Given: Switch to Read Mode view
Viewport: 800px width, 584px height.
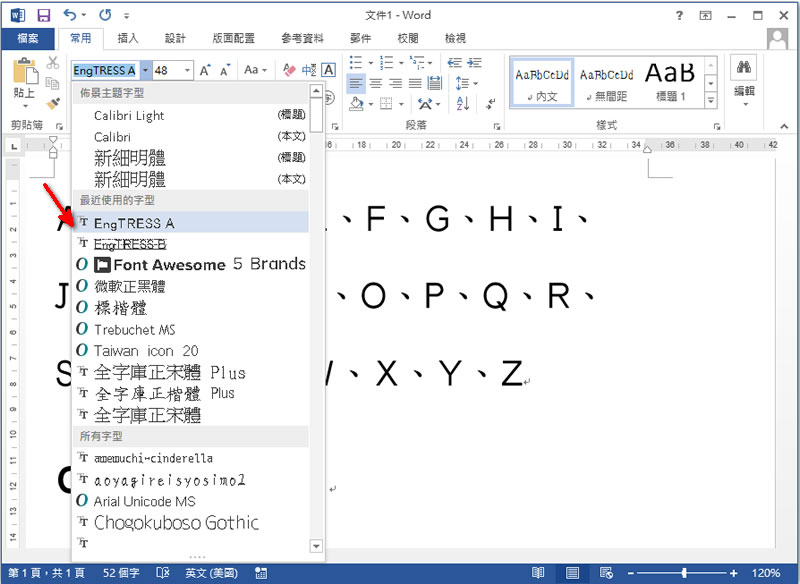Looking at the screenshot, I should click(538, 573).
